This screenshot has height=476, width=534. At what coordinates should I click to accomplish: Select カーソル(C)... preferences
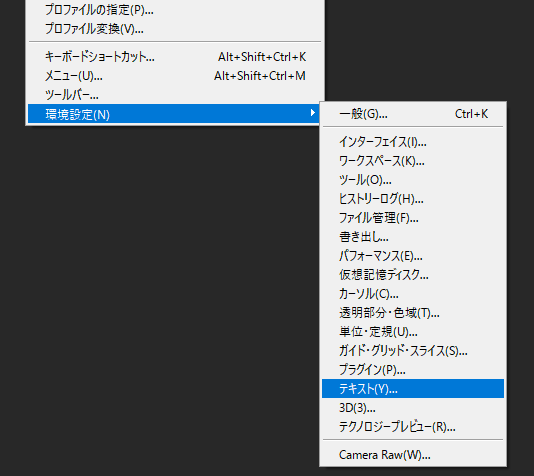[x=413, y=294]
